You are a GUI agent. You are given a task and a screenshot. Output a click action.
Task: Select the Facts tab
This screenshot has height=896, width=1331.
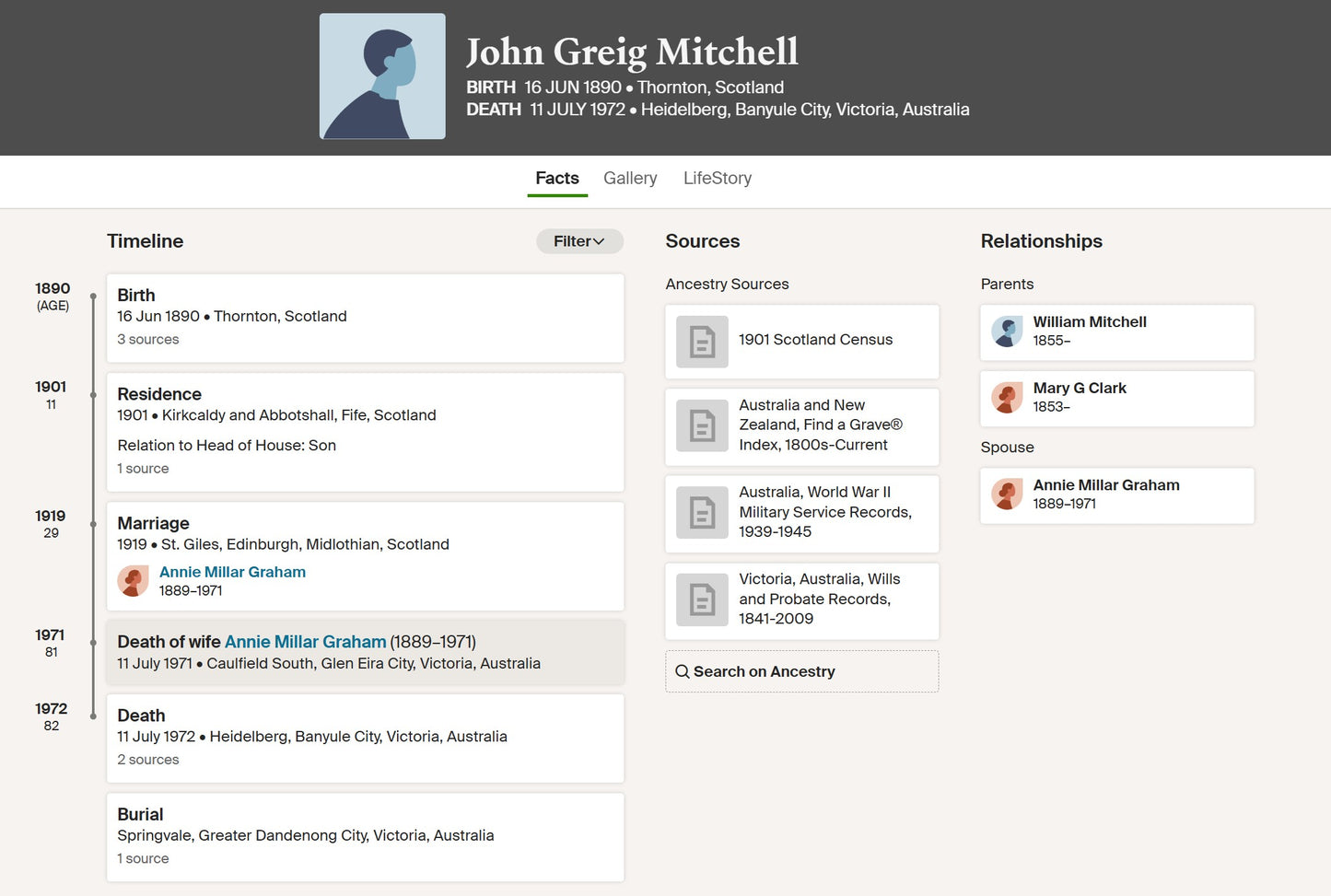pos(557,178)
